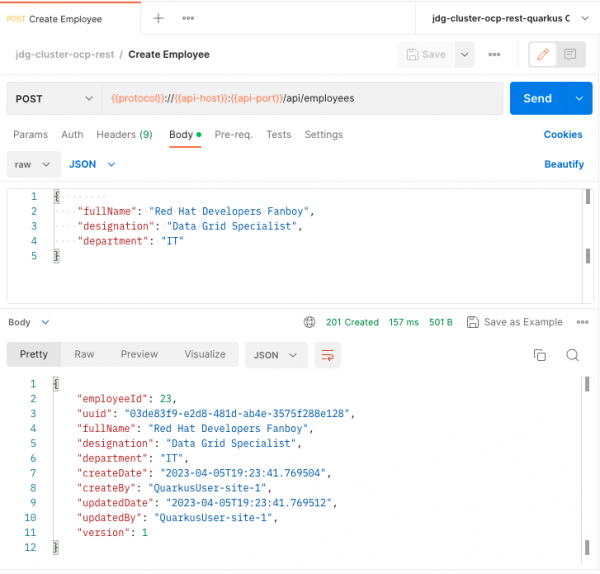Click the request URL input field
The width and height of the screenshot is (600, 574).
coord(300,99)
